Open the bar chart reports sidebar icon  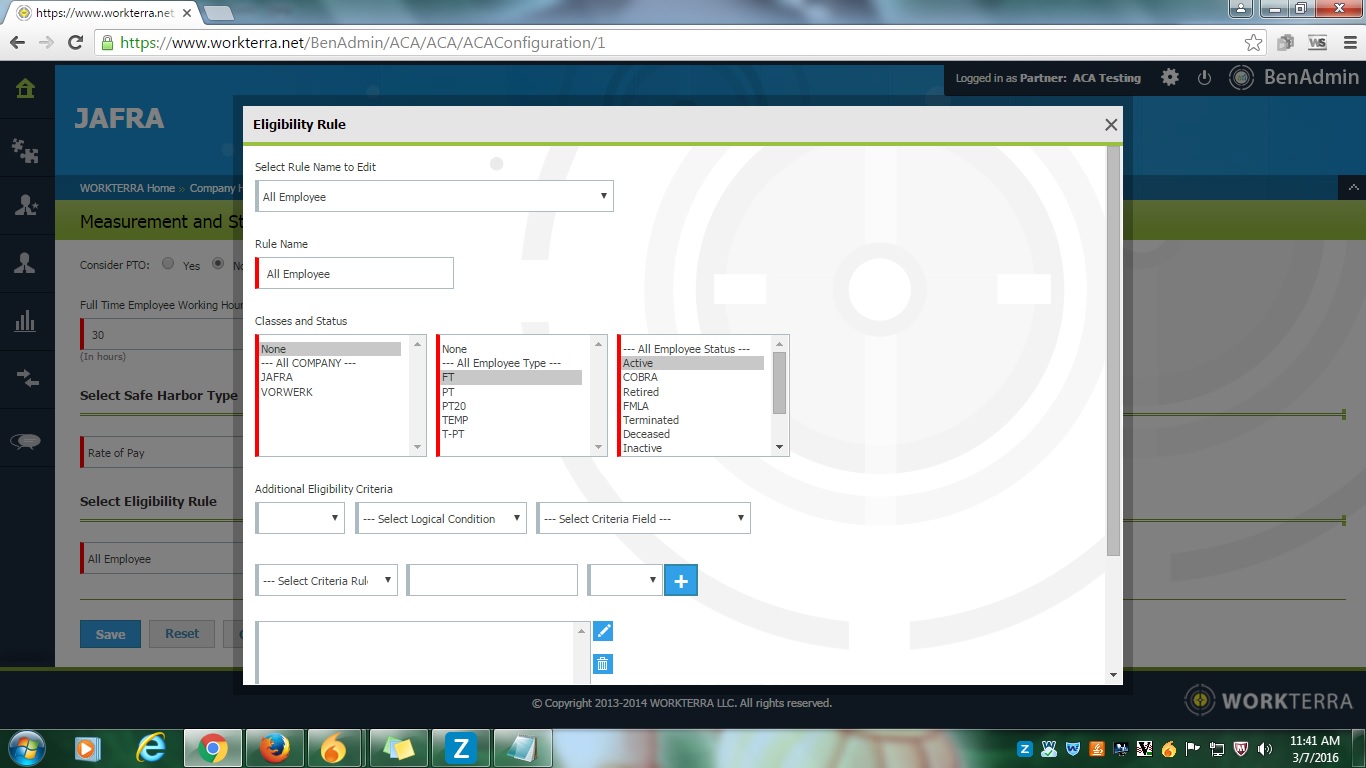point(26,321)
